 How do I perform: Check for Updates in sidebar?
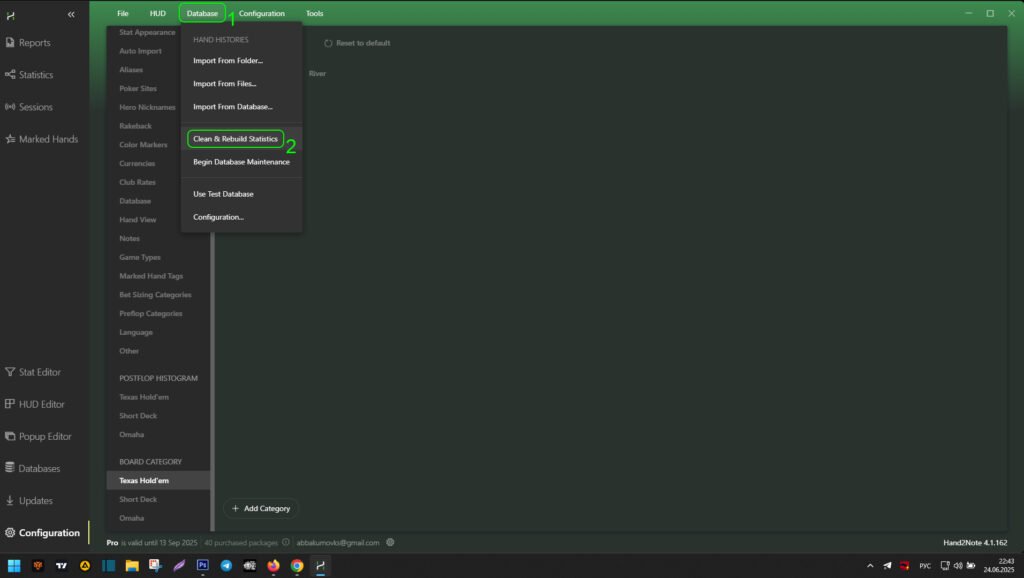(x=35, y=500)
